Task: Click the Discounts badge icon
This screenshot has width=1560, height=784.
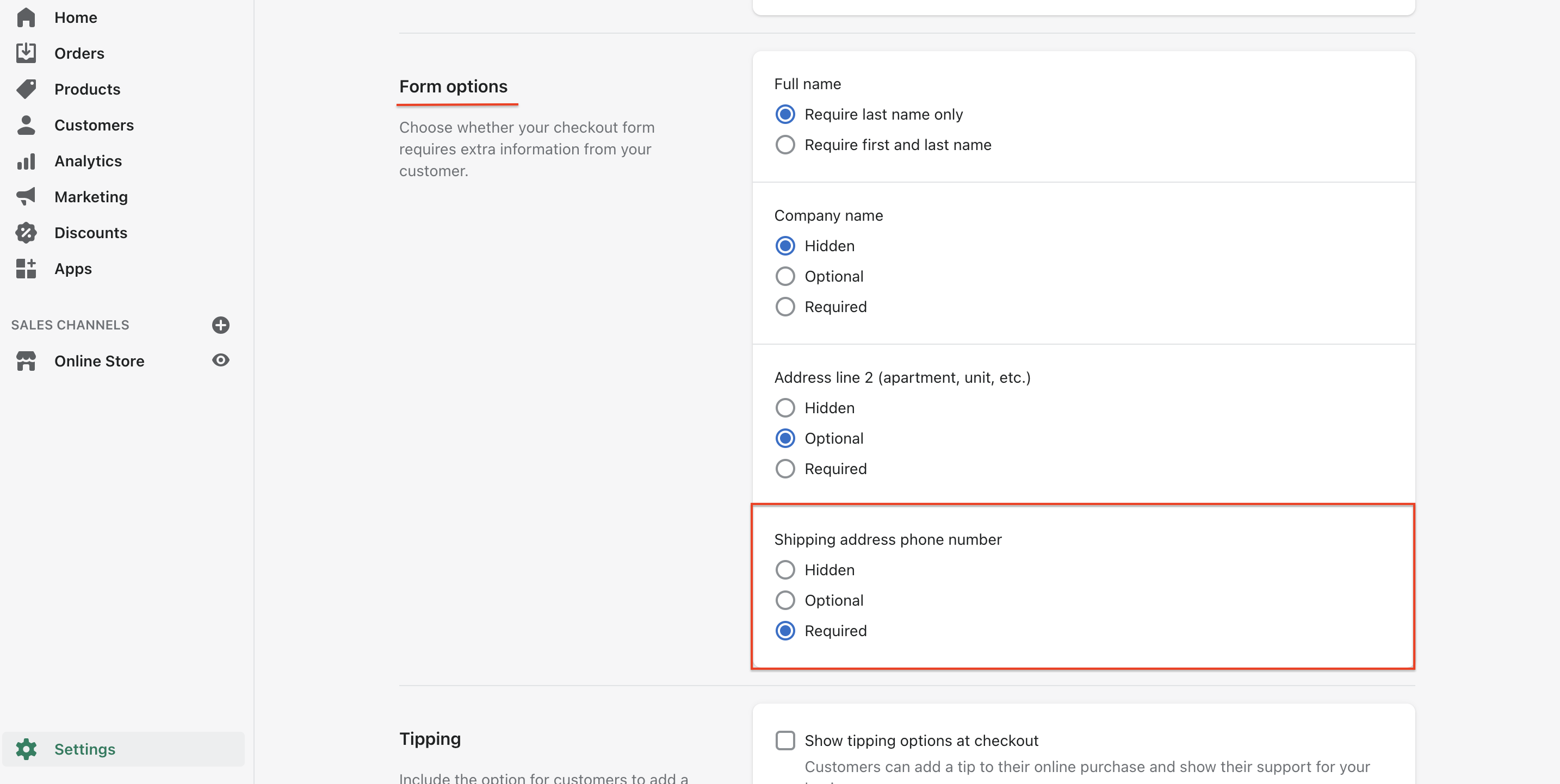Action: coord(26,233)
